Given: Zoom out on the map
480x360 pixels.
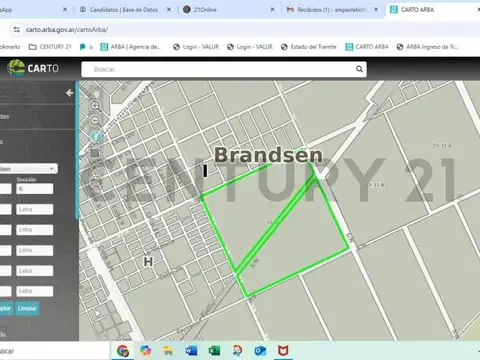Looking at the screenshot, I should click(95, 120).
